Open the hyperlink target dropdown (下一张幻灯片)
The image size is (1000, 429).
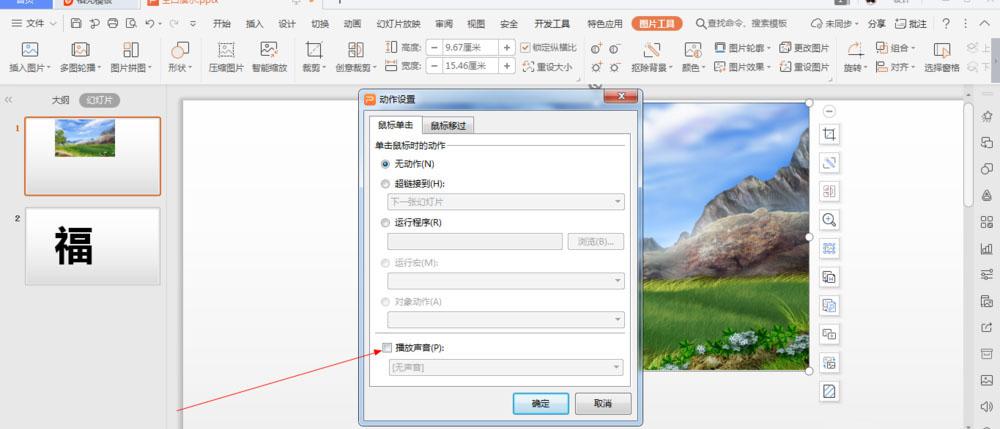(x=506, y=202)
